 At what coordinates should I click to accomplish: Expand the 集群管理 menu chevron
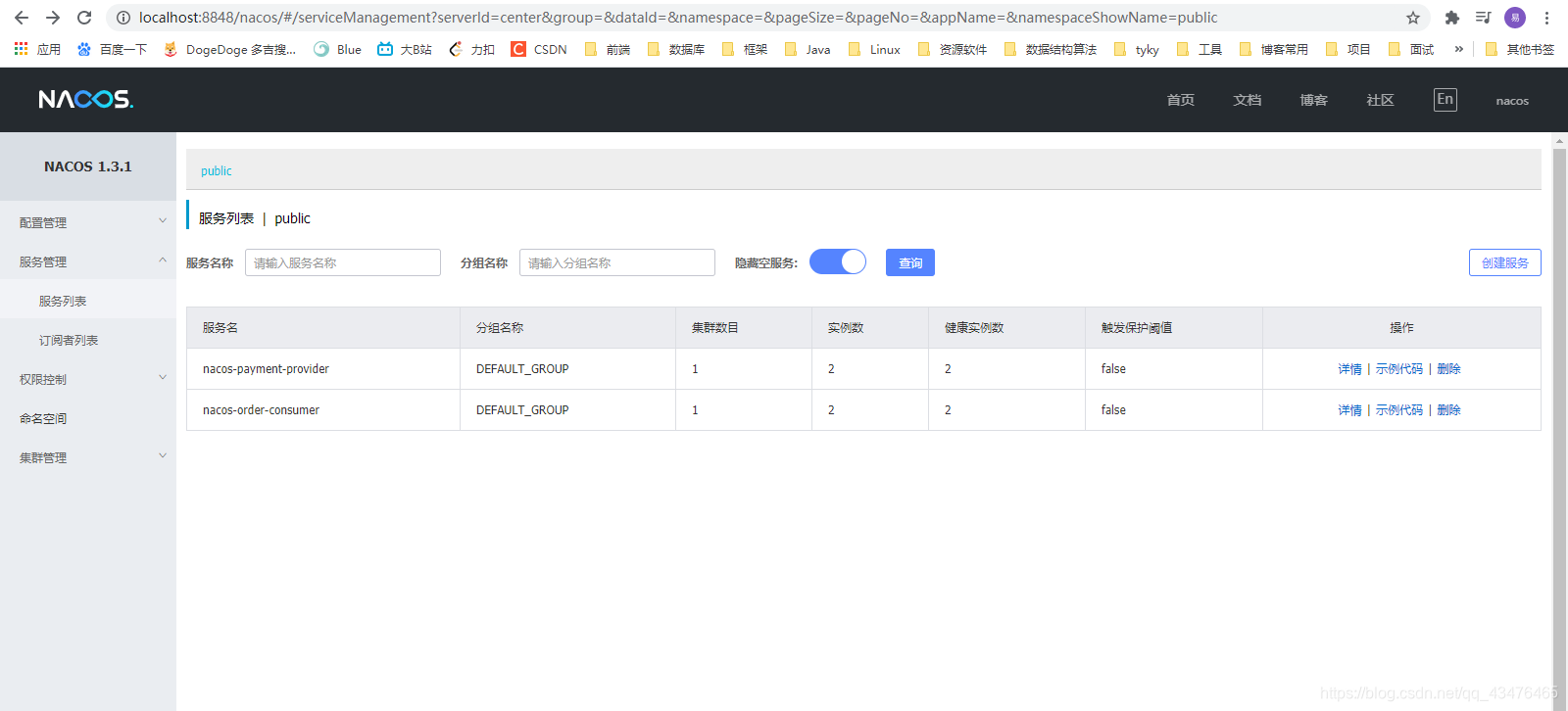163,456
